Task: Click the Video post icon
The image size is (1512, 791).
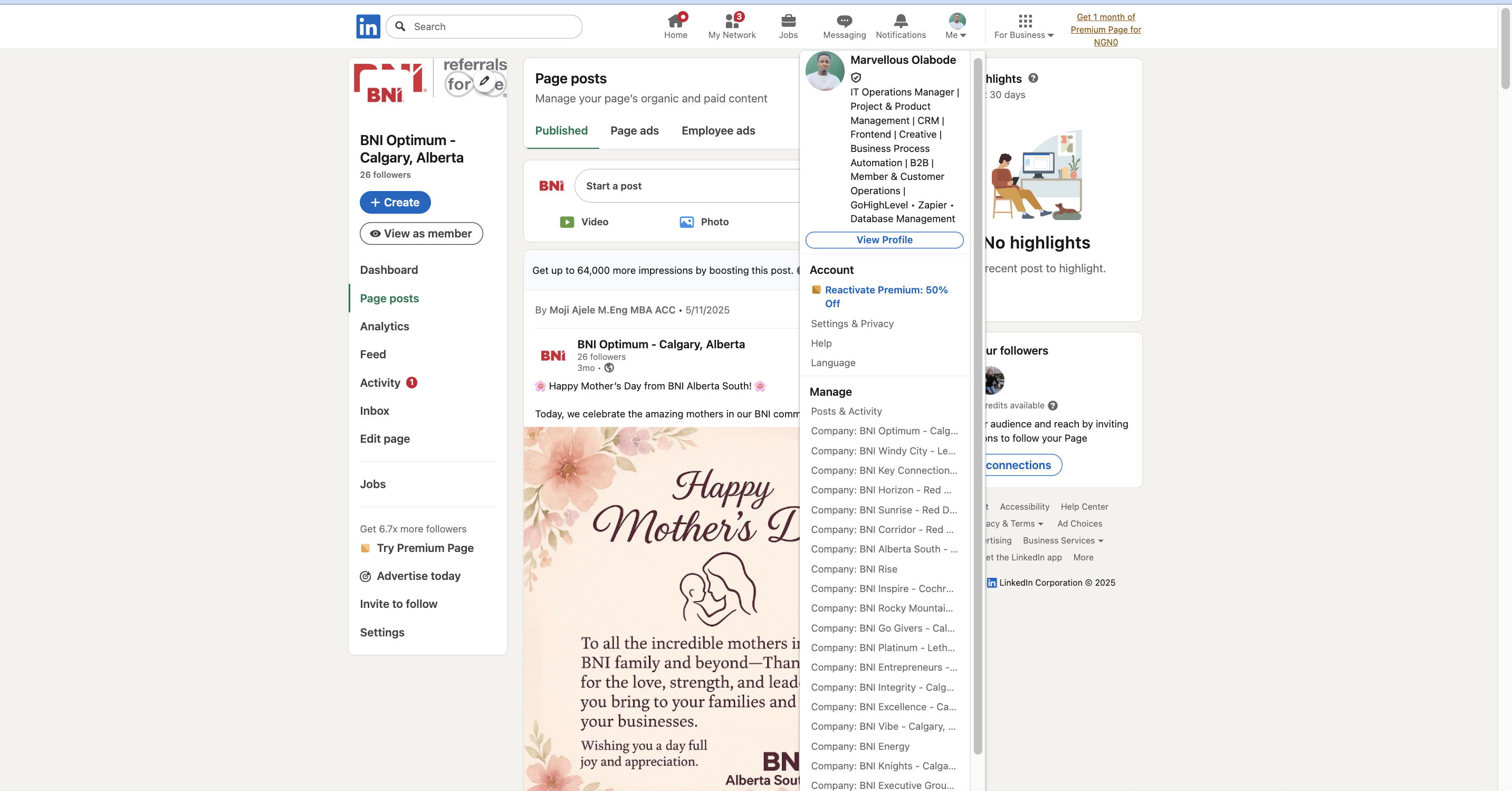Action: (567, 222)
